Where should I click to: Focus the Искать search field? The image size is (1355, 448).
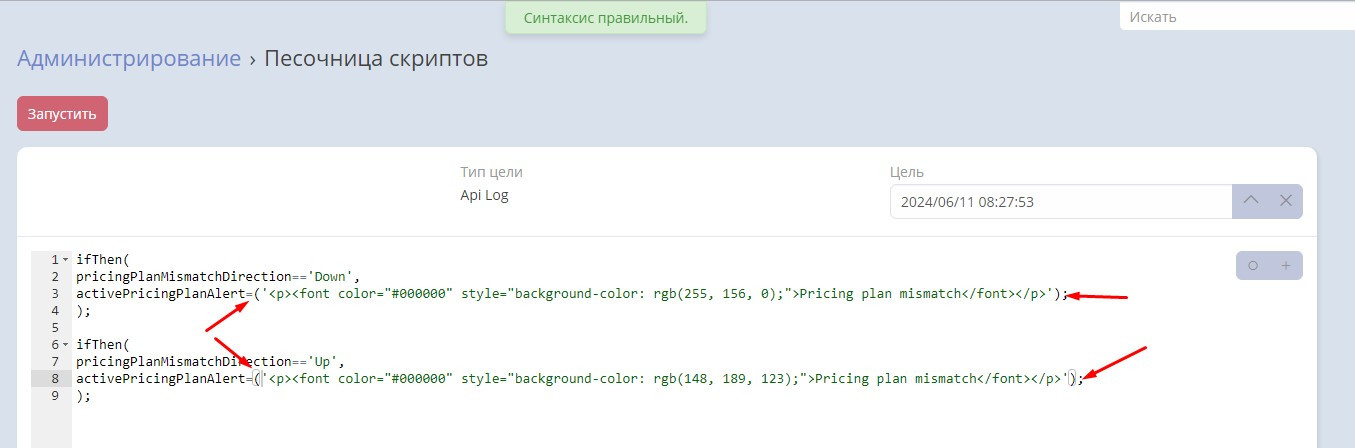click(x=1235, y=17)
